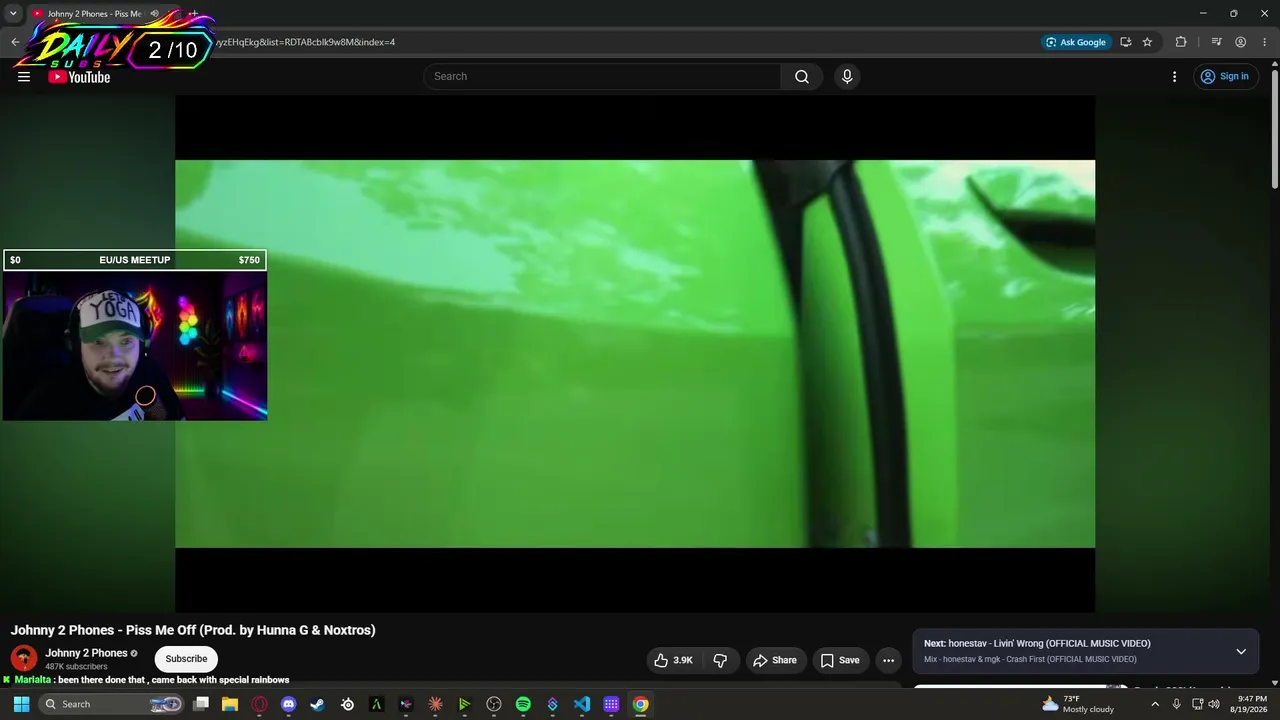Open more actions ellipsis under video
1280x720 pixels.
tap(888, 660)
